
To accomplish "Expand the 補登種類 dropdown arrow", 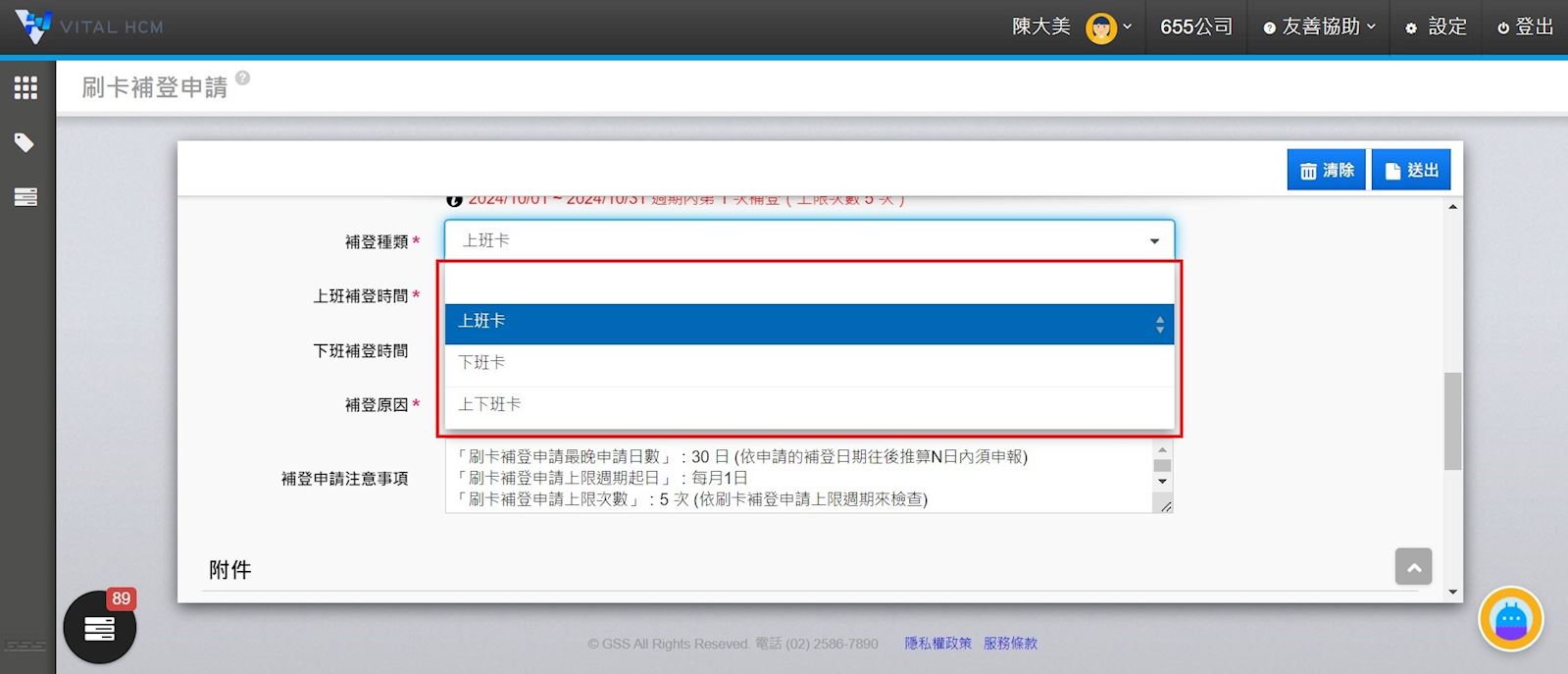I will click(1154, 241).
